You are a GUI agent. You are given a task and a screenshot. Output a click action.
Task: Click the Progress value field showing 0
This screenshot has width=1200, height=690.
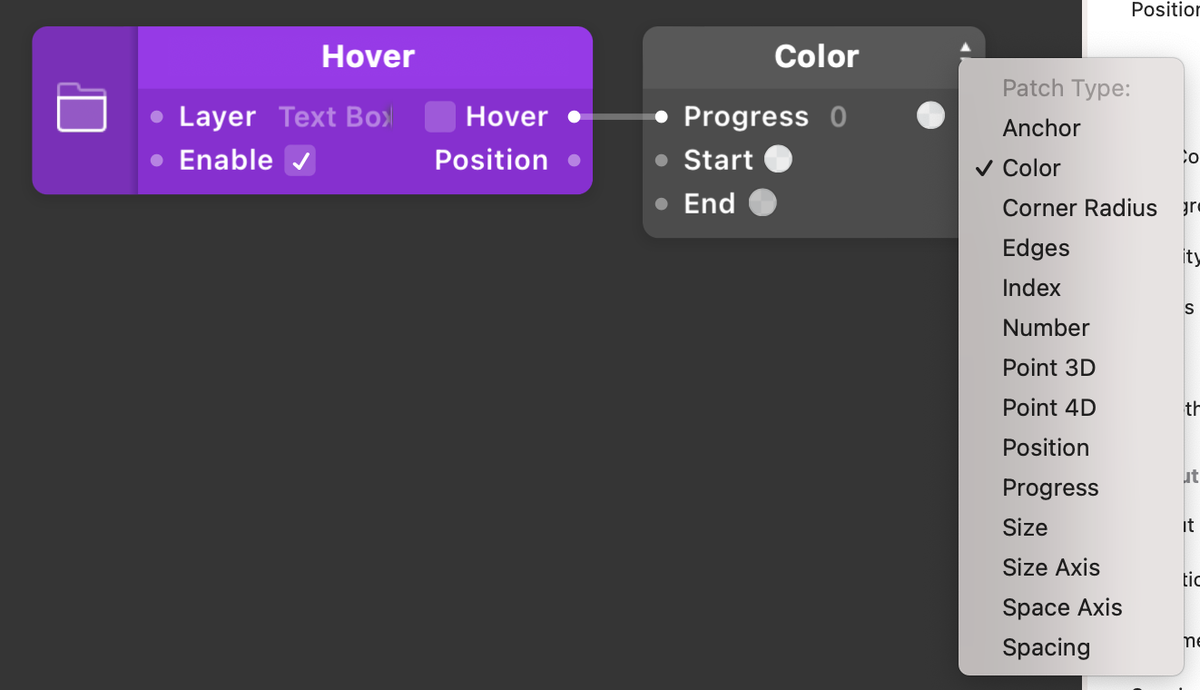838,117
